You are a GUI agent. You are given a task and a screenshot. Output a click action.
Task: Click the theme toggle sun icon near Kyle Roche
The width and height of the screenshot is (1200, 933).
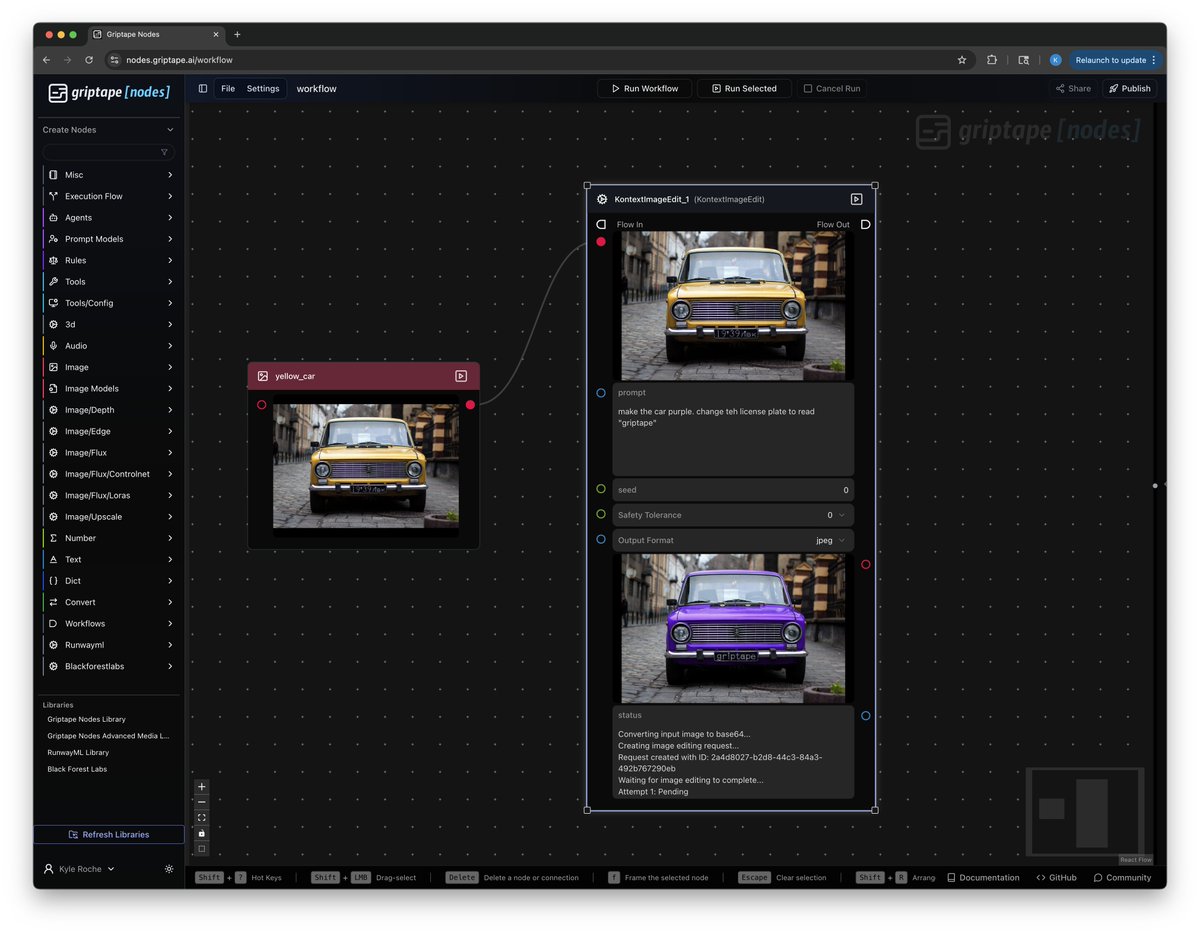[x=169, y=869]
